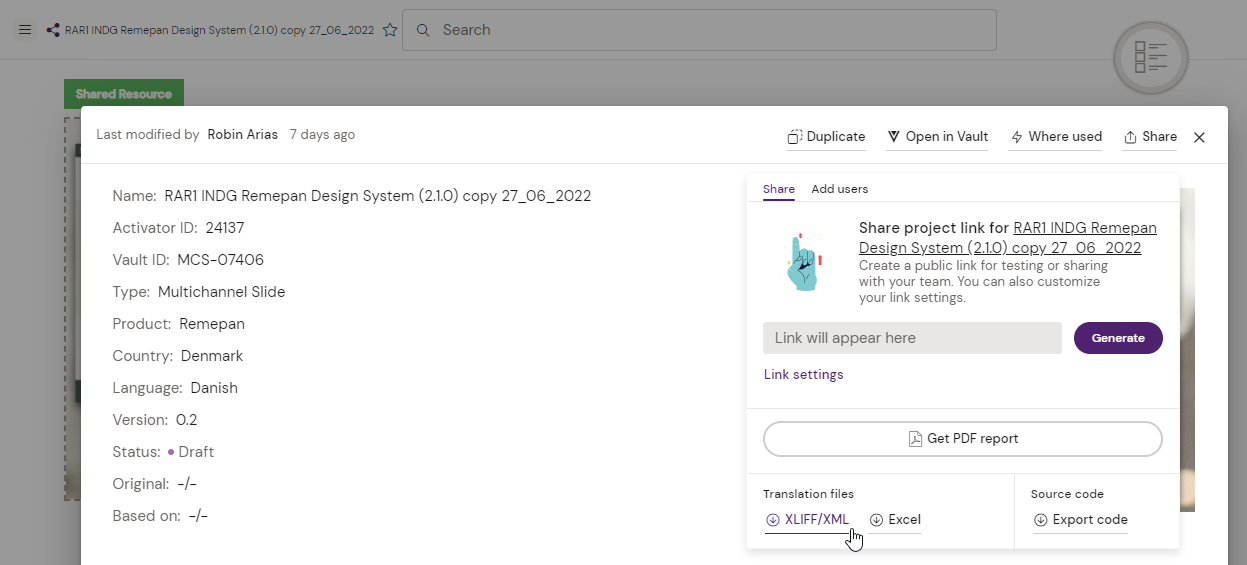Star the project as favorite

(x=390, y=30)
